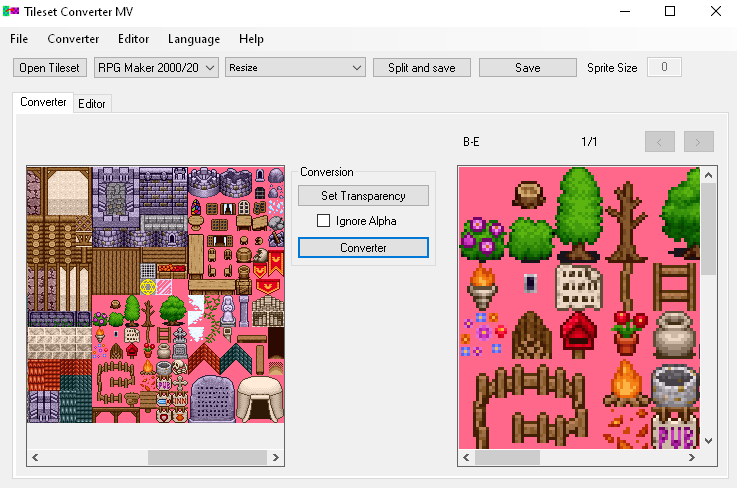Click right arrow of source tileset scrollbar
737x488 pixels.
point(275,457)
